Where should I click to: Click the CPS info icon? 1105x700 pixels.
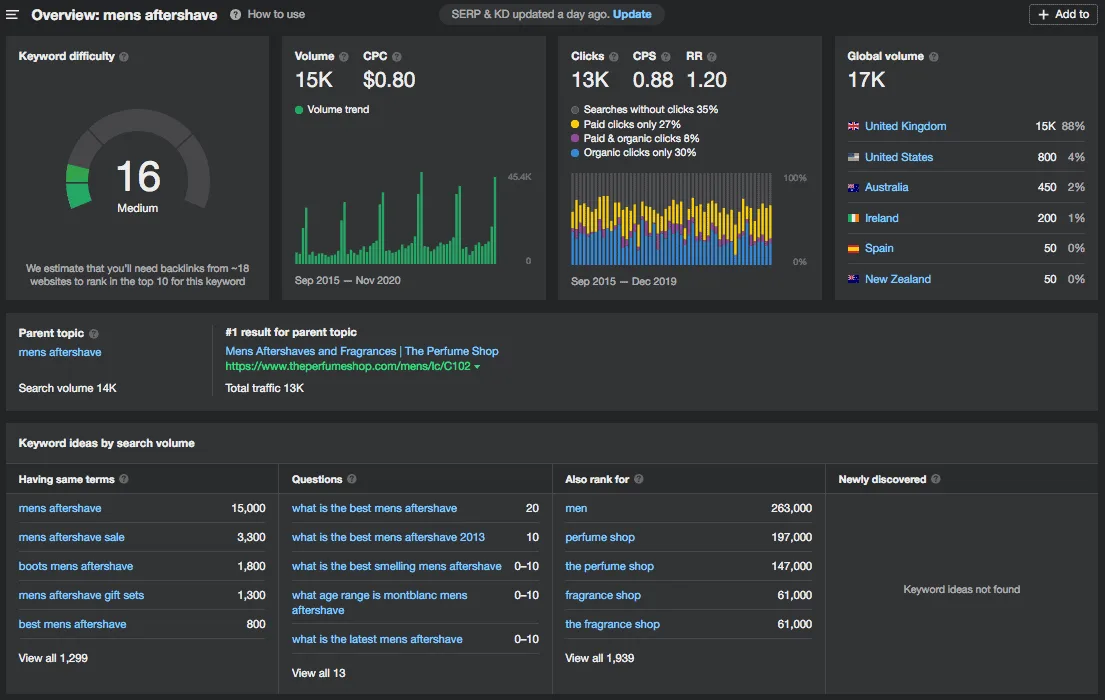[666, 56]
